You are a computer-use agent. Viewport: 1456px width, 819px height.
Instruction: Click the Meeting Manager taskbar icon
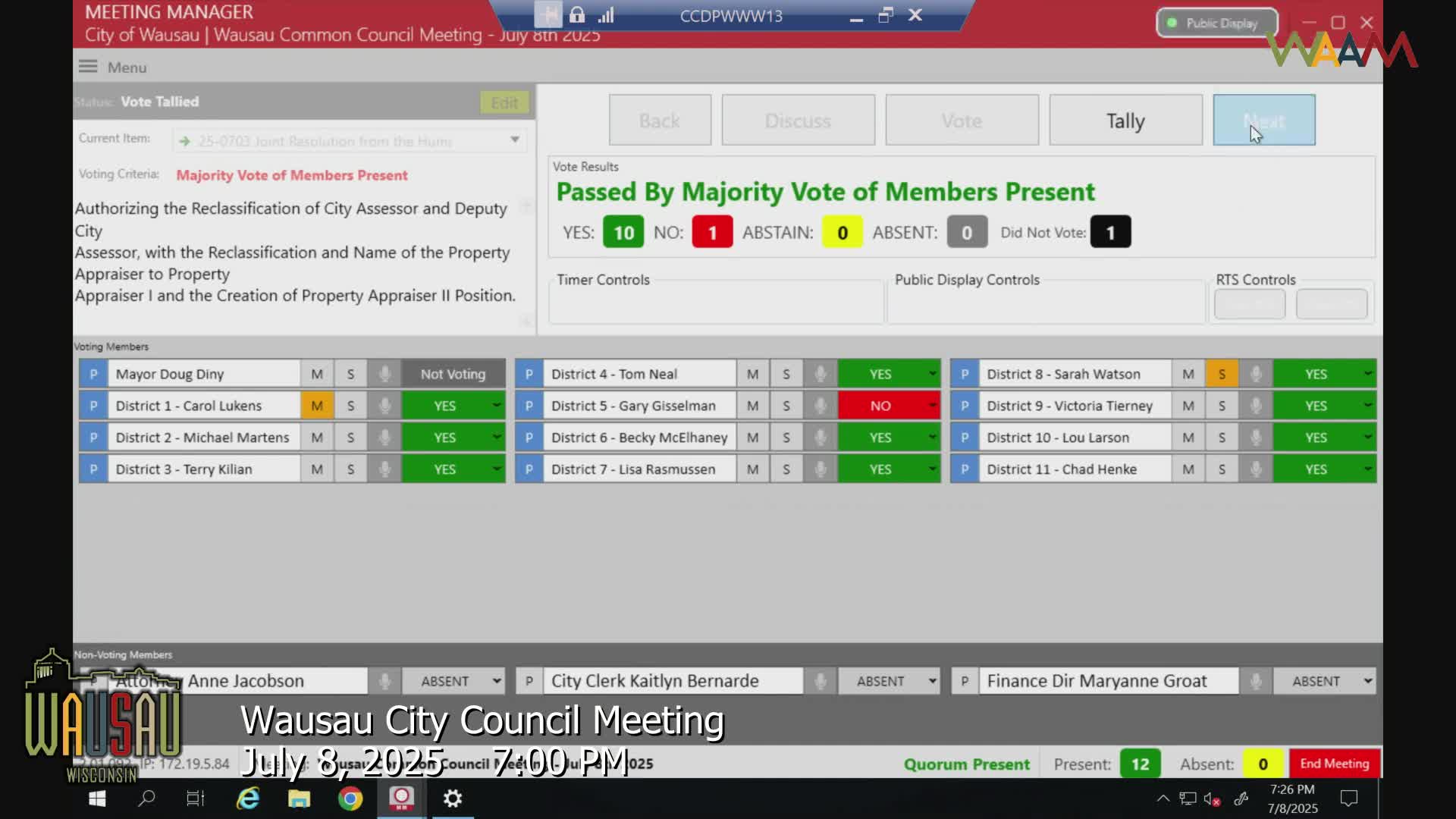(401, 799)
